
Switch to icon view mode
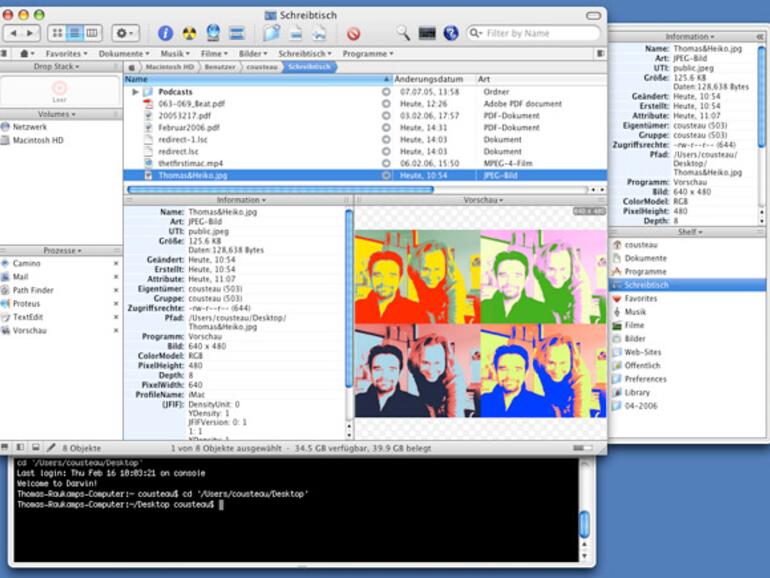click(x=58, y=33)
